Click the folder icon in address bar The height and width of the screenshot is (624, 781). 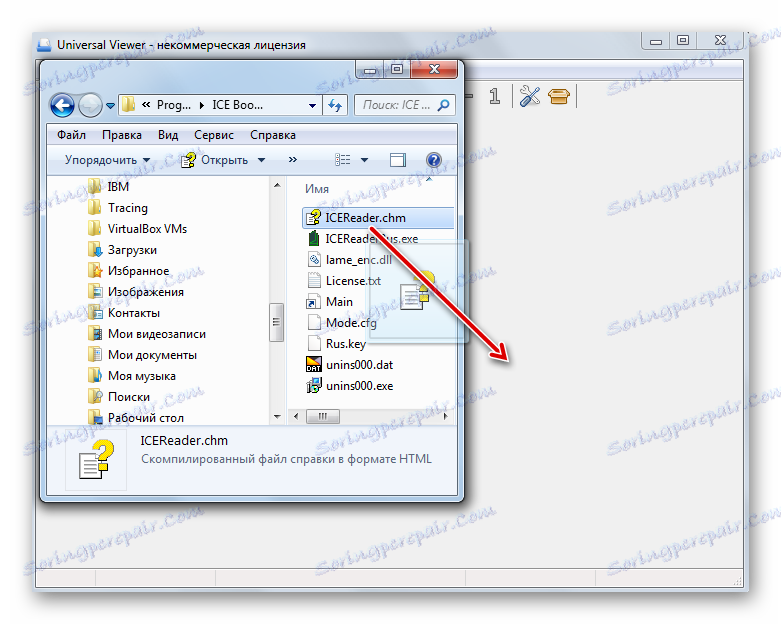coord(129,105)
